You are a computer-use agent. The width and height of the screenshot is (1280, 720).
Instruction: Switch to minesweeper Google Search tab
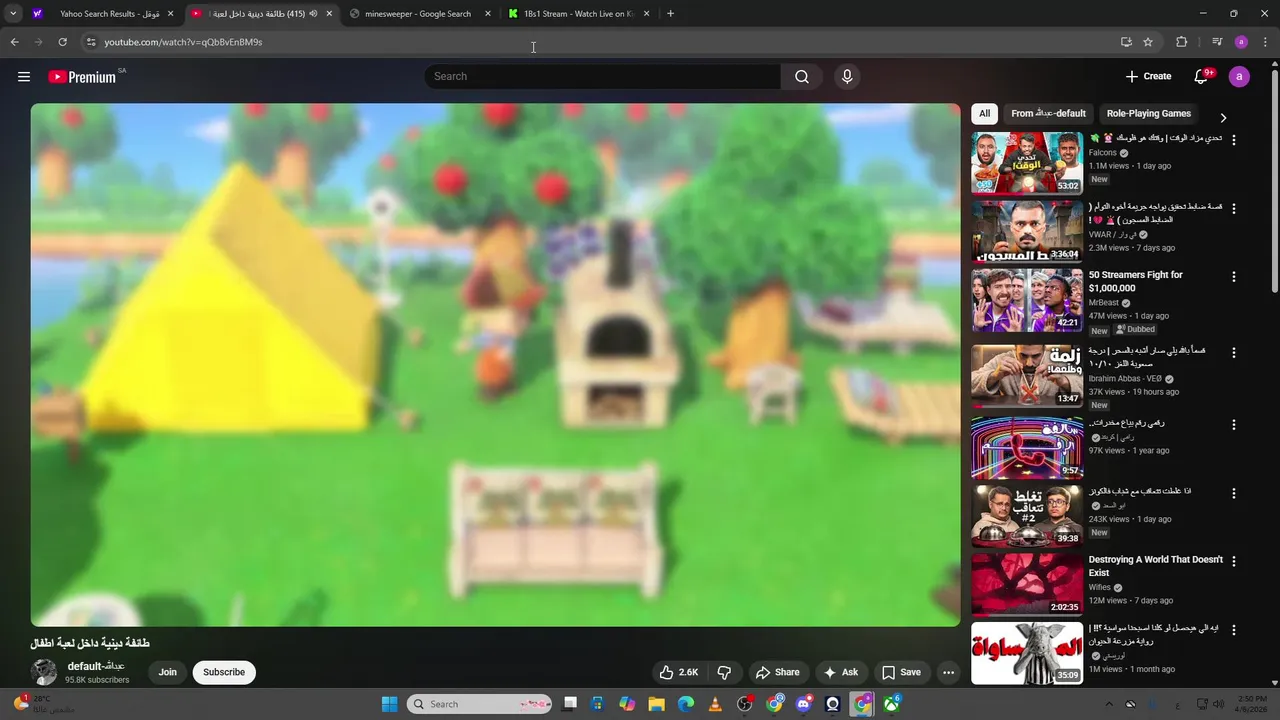[418, 14]
